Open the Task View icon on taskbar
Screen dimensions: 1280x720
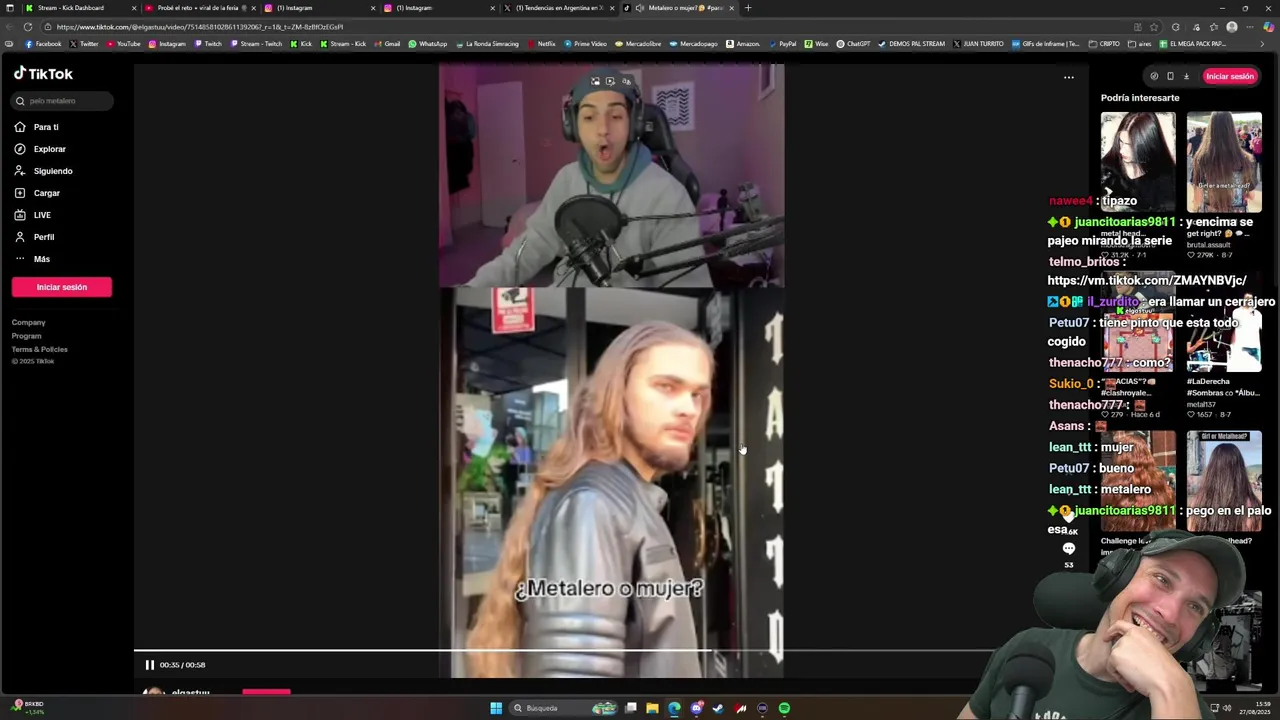tap(631, 708)
